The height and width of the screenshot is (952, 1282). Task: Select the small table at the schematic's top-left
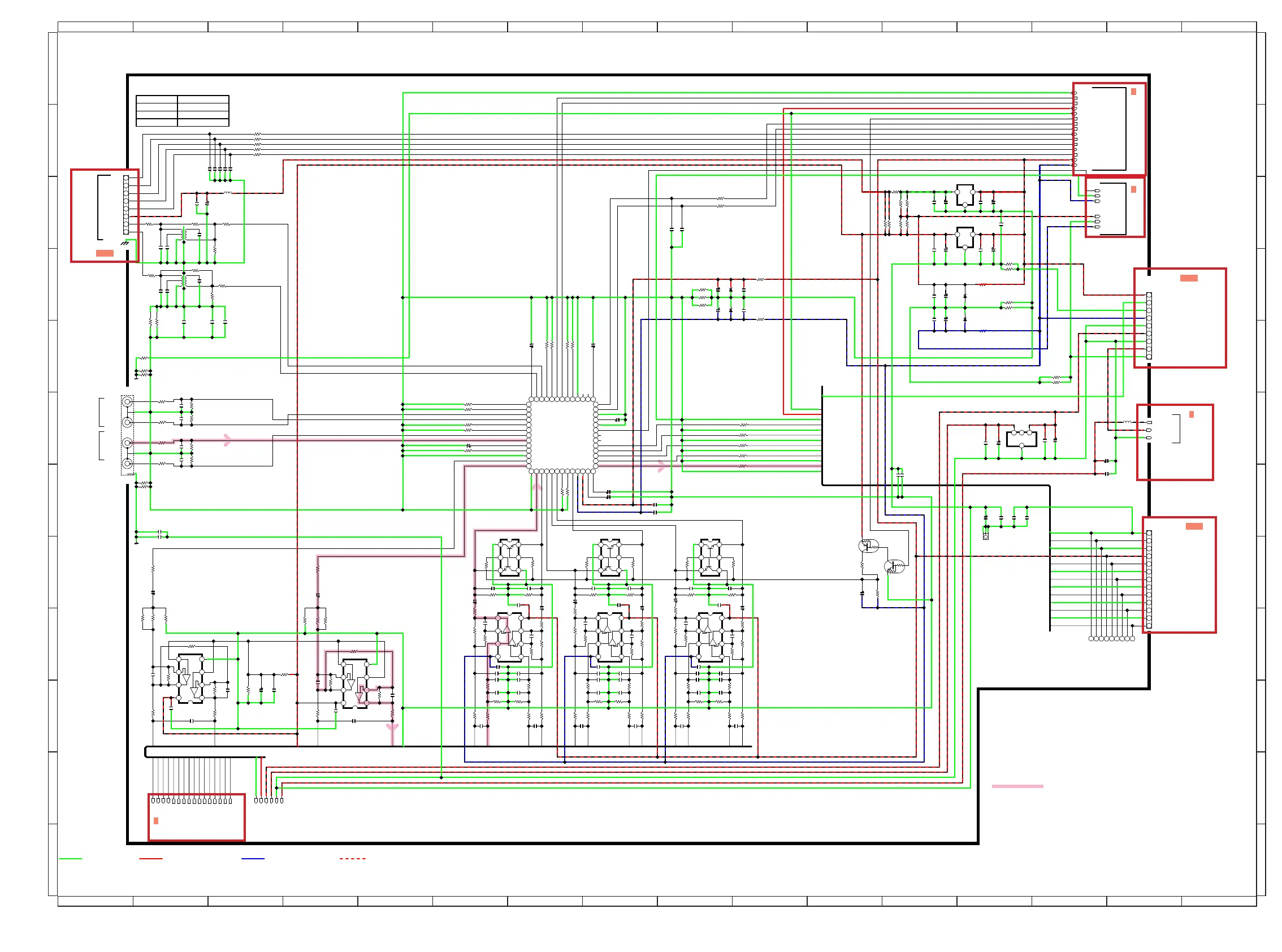(x=182, y=111)
